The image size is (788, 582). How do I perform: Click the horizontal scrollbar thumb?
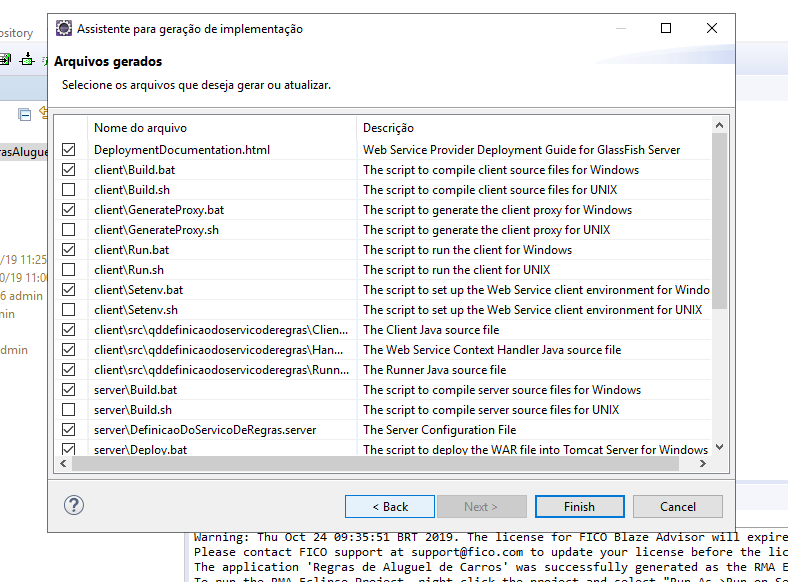point(375,463)
